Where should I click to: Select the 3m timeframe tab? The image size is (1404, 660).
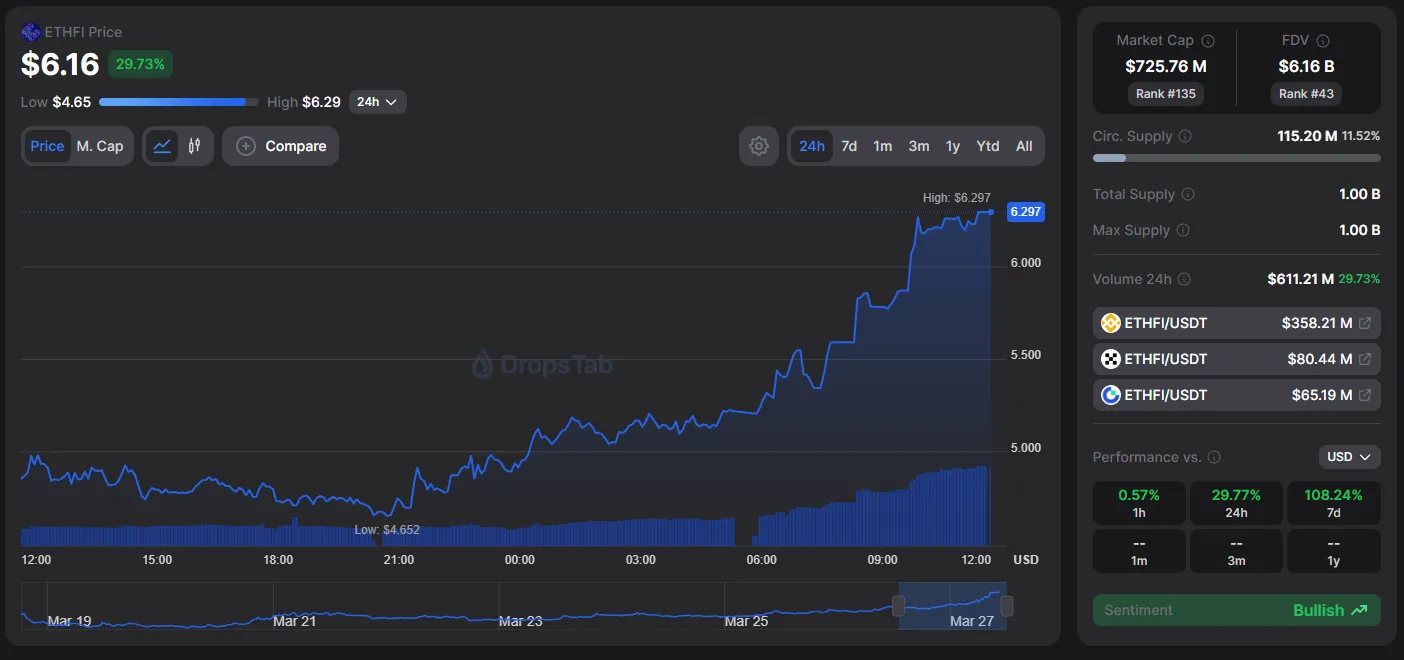[x=919, y=146]
